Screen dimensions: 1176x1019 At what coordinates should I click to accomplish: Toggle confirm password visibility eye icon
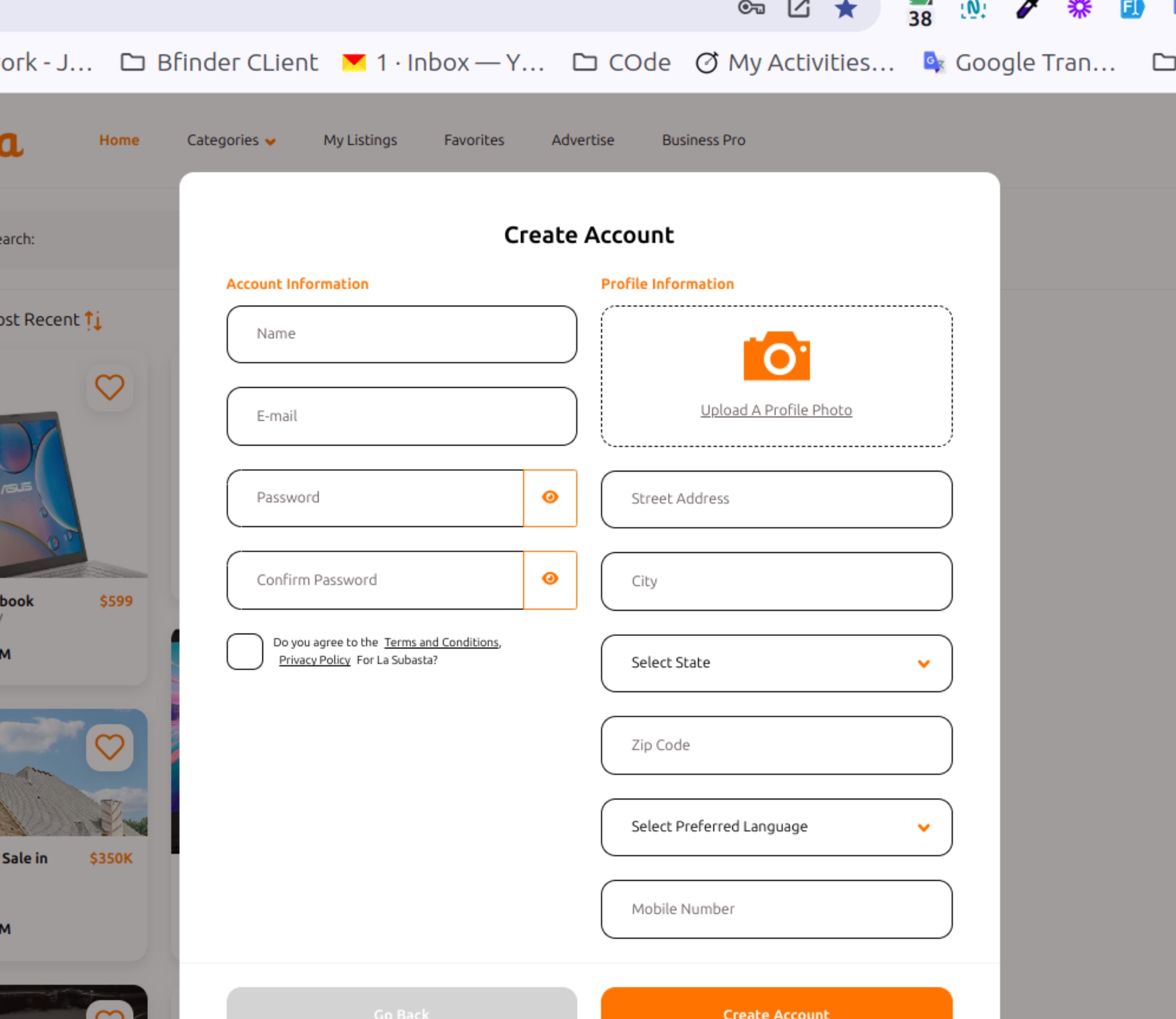coord(550,579)
